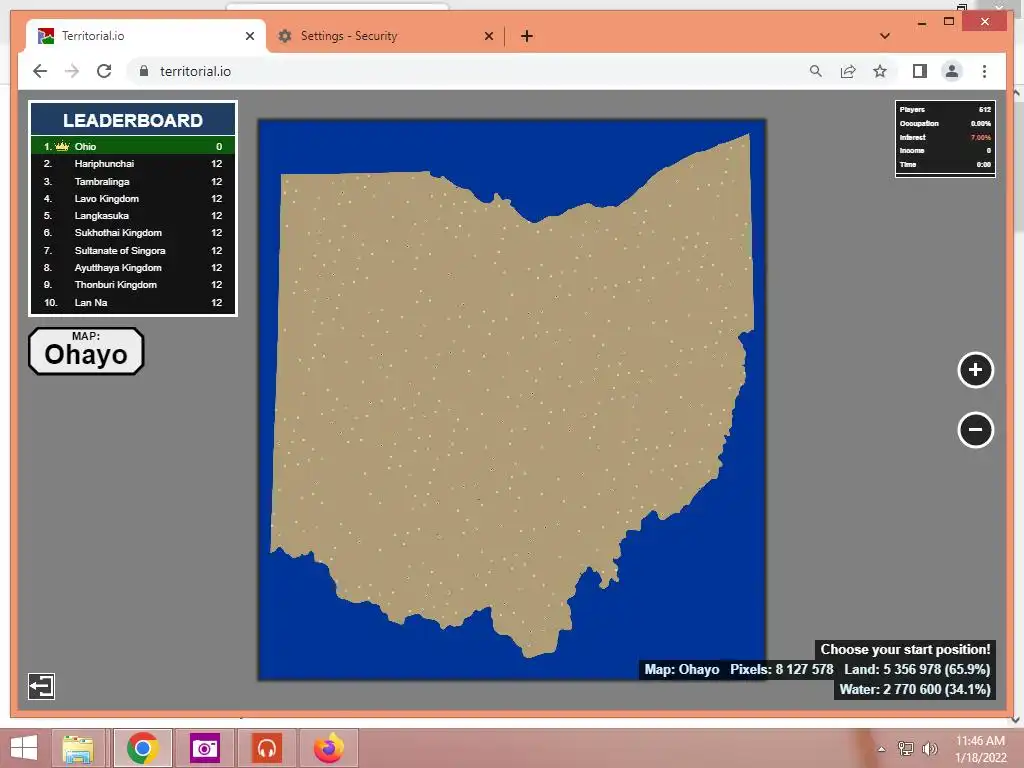Select Lan Na leaderboard row
1024x768 pixels.
coord(133,302)
